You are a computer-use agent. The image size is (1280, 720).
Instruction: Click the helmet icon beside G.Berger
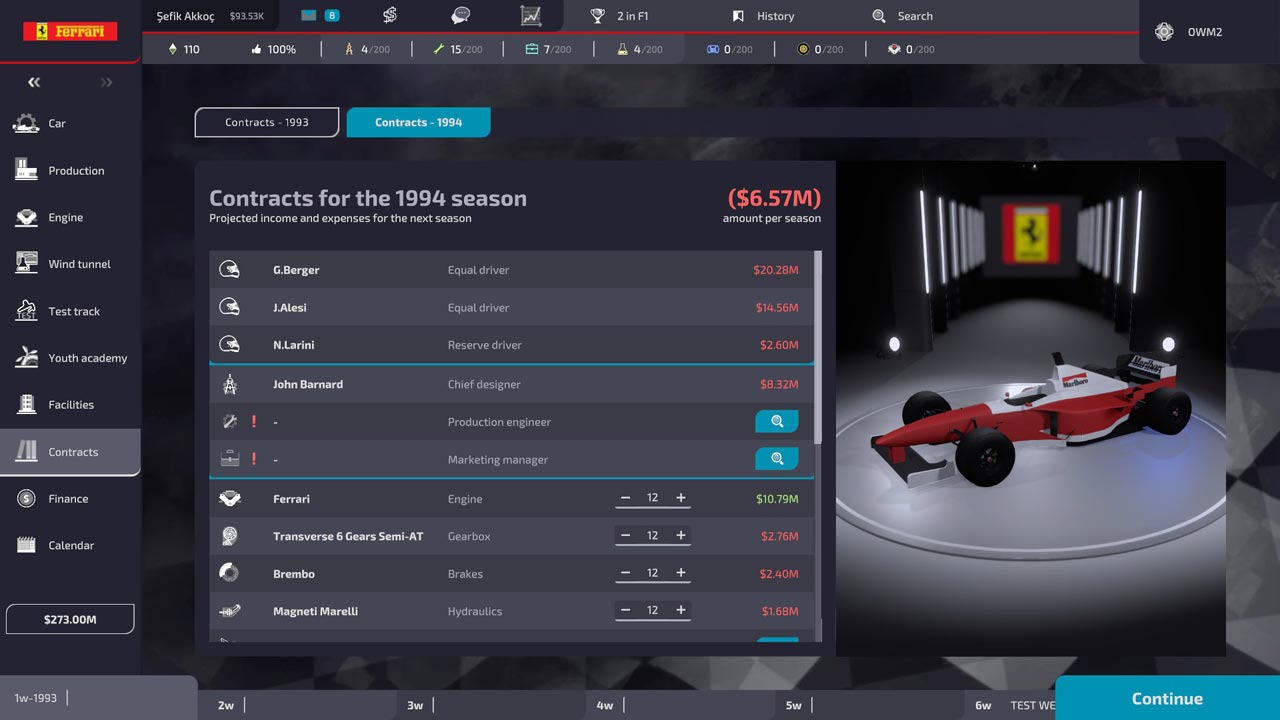click(x=229, y=270)
